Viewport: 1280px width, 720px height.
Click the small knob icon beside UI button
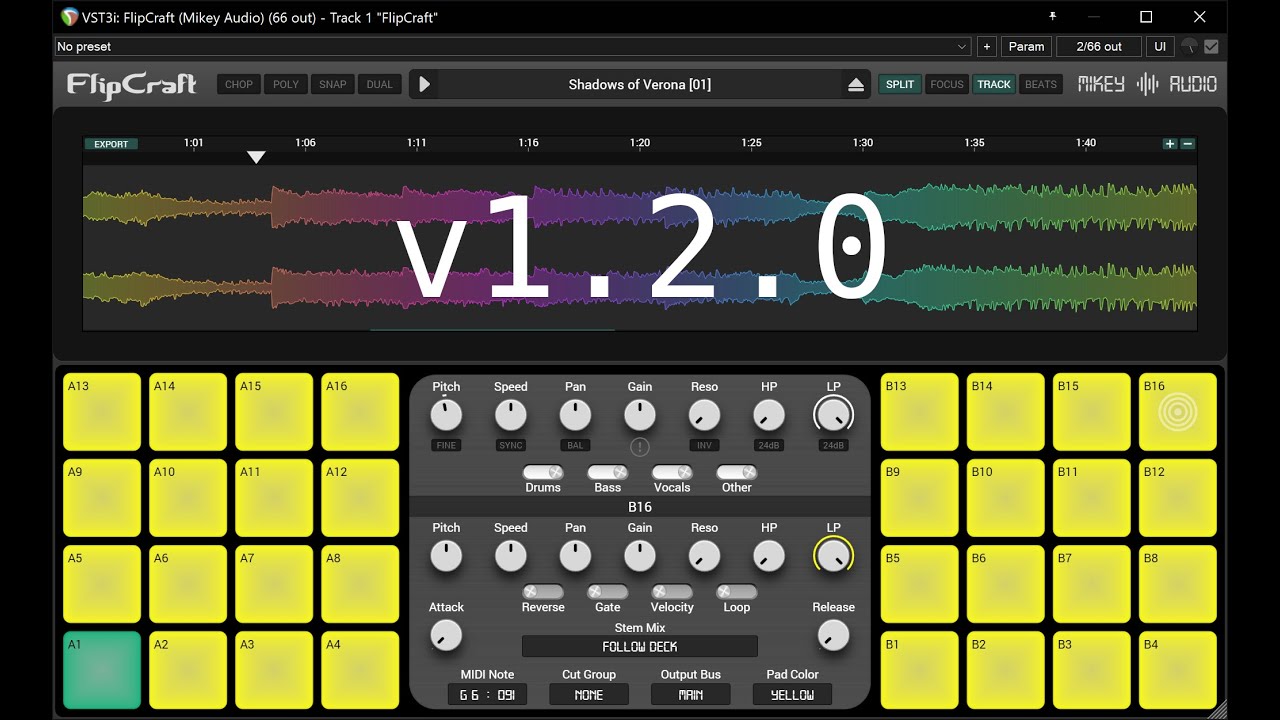click(x=1189, y=46)
